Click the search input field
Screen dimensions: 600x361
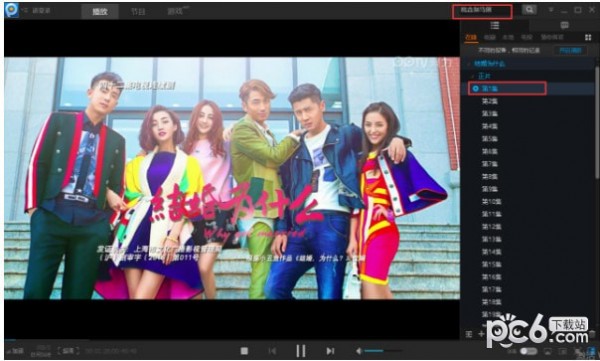tap(482, 11)
